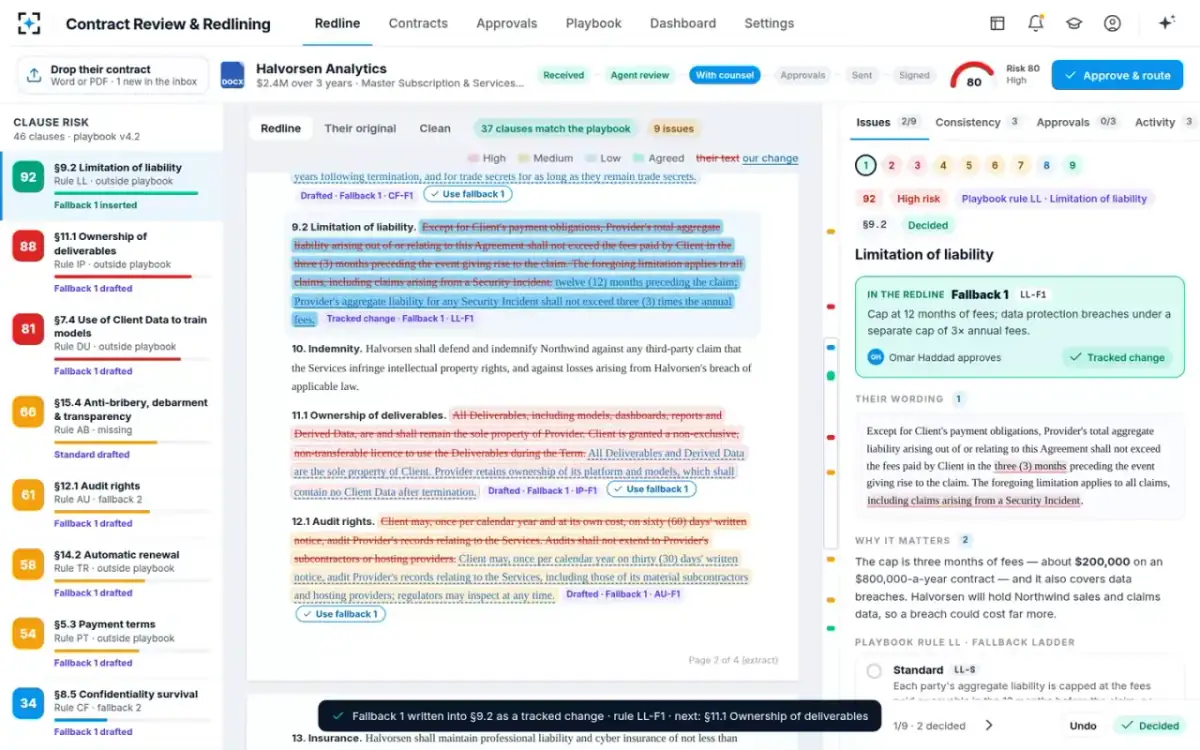Viewport: 1200px width, 750px height.
Task: Jump to issue 2 circle
Action: point(892,166)
